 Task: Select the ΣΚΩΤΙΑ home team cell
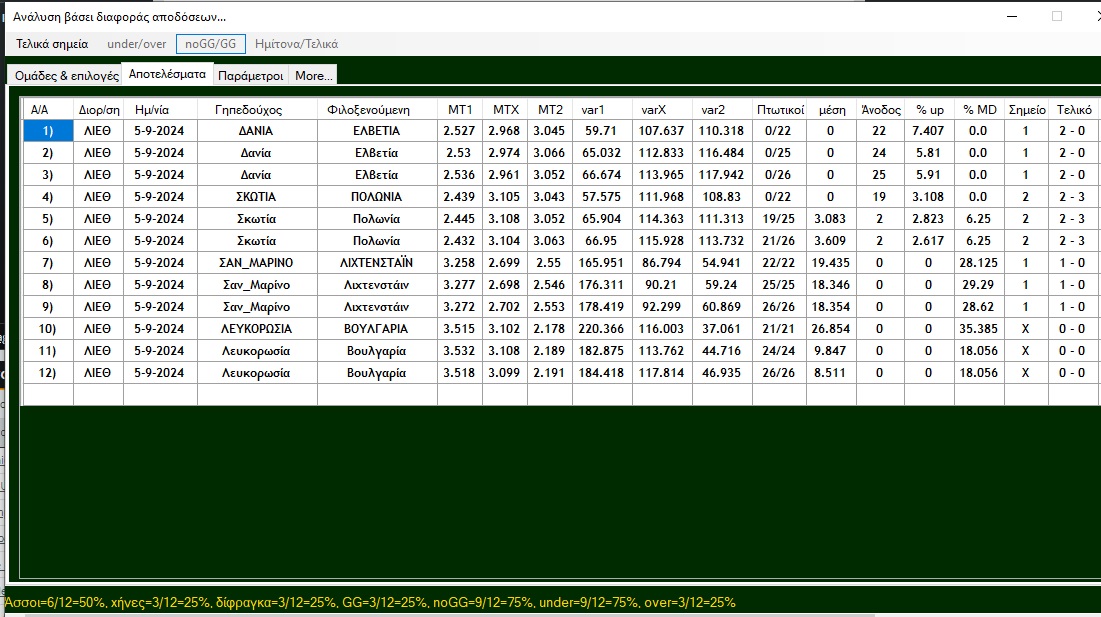(x=256, y=197)
